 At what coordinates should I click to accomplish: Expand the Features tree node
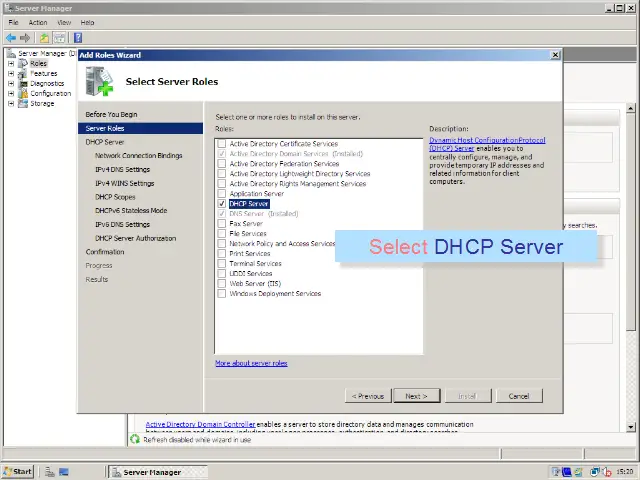11,73
